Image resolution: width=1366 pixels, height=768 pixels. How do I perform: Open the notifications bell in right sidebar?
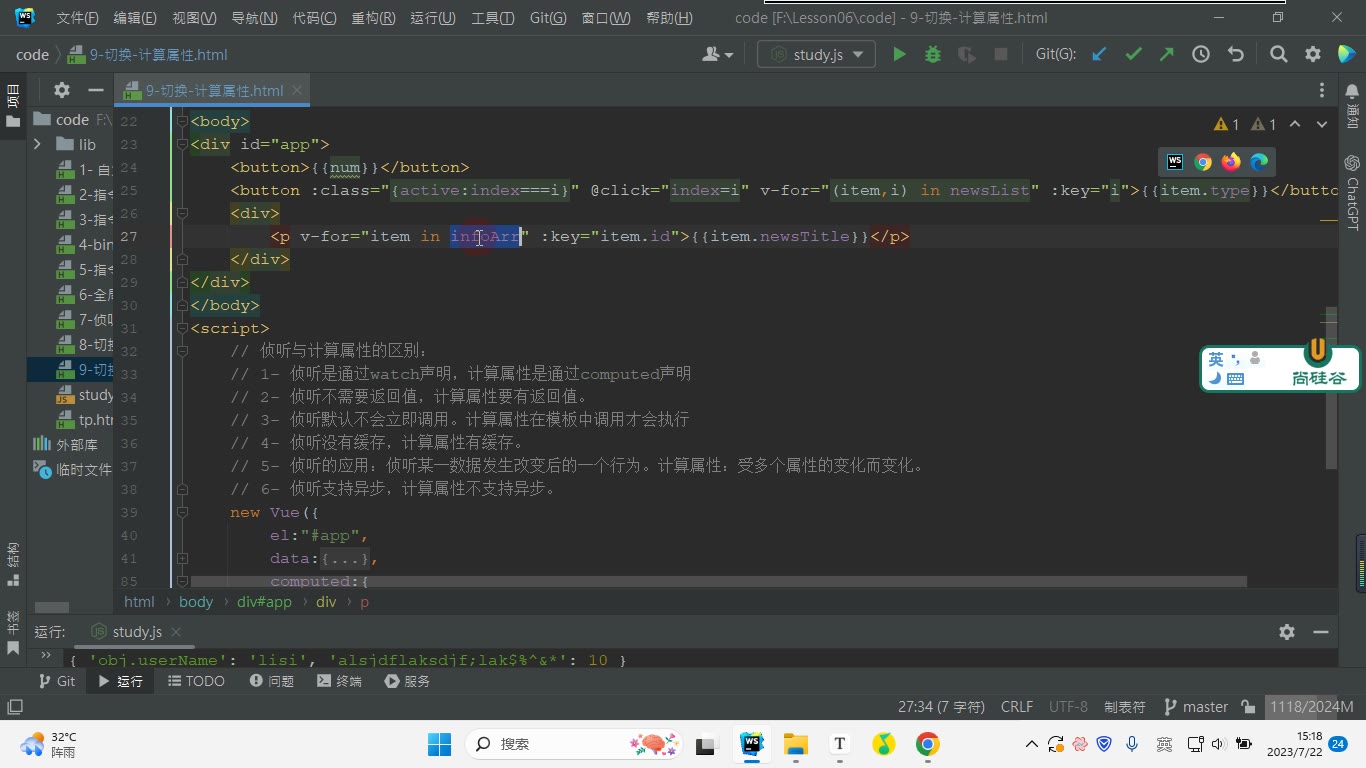[1352, 91]
